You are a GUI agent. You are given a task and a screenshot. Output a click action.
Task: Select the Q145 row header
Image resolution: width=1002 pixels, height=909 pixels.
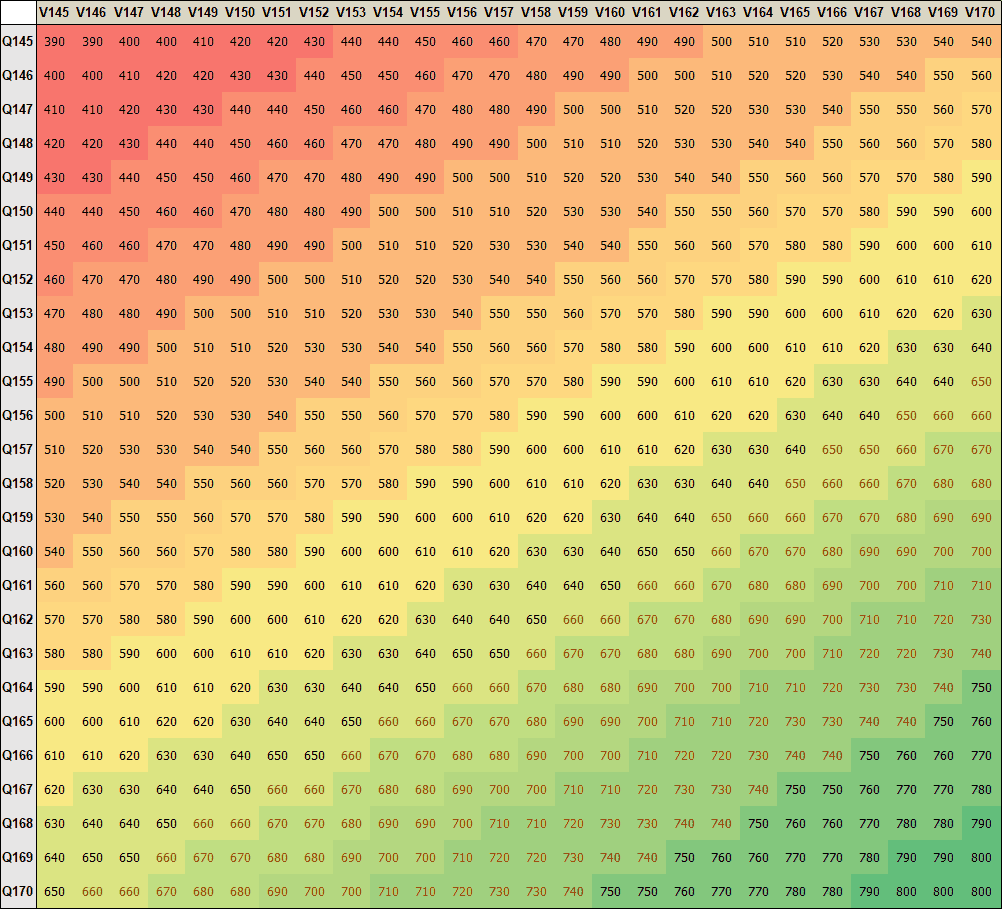coord(18,41)
